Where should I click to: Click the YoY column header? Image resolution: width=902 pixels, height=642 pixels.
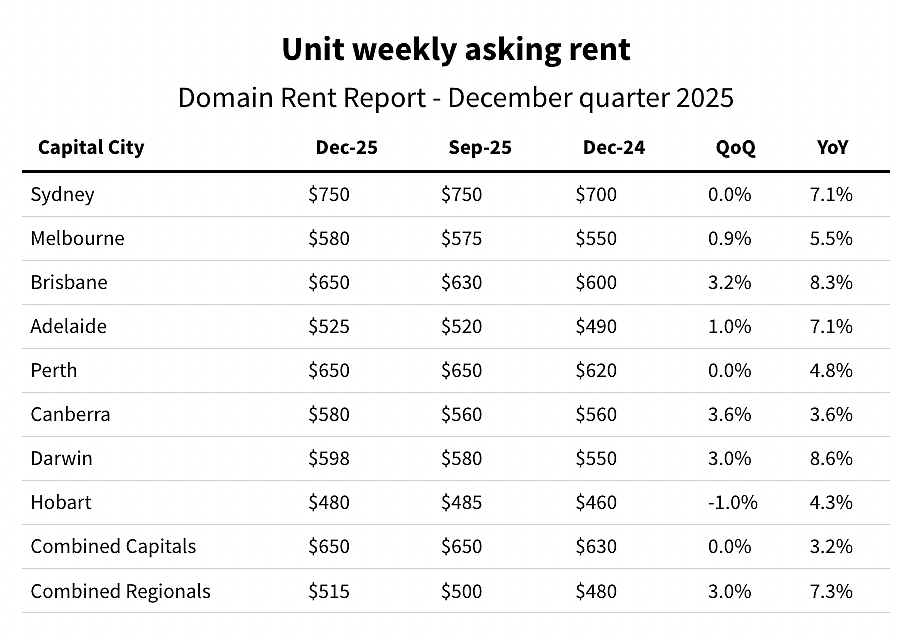[x=832, y=147]
